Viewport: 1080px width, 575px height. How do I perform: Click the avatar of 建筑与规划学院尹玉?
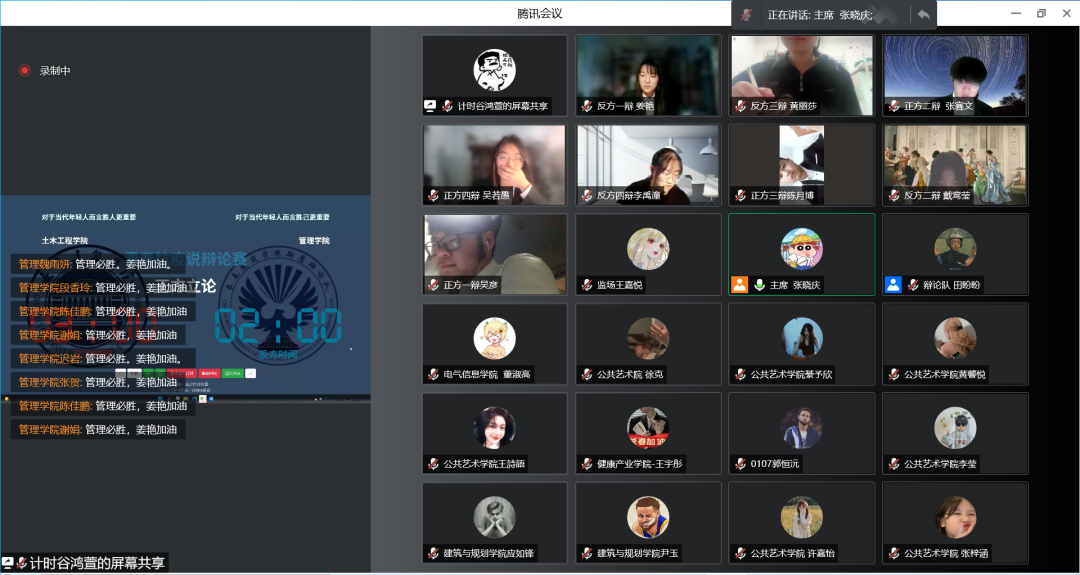pyautogui.click(x=648, y=517)
